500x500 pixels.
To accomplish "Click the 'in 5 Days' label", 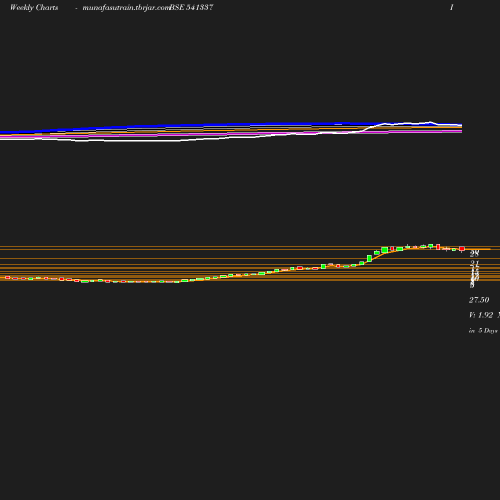I will click(x=483, y=331).
